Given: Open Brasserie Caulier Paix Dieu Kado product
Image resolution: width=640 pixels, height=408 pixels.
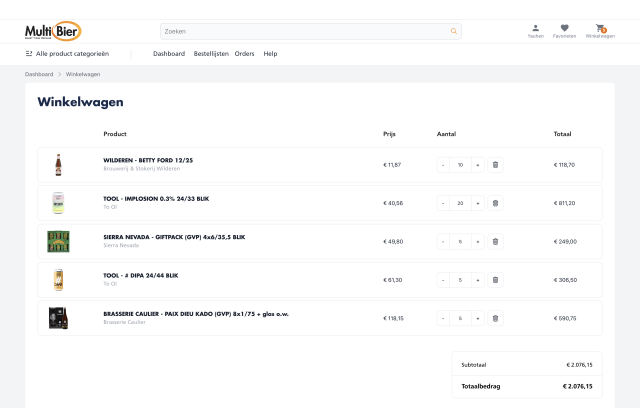Looking at the screenshot, I should tap(196, 314).
